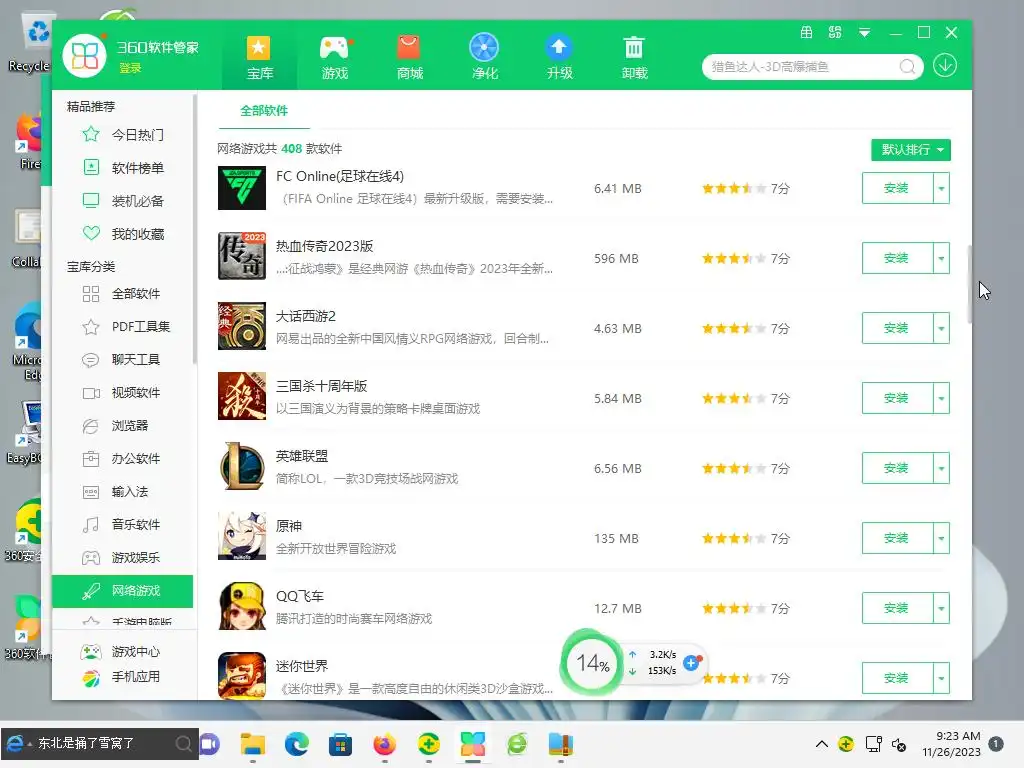The height and width of the screenshot is (768, 1024).
Task: Select 聊天工具 category
Action: pos(123,359)
